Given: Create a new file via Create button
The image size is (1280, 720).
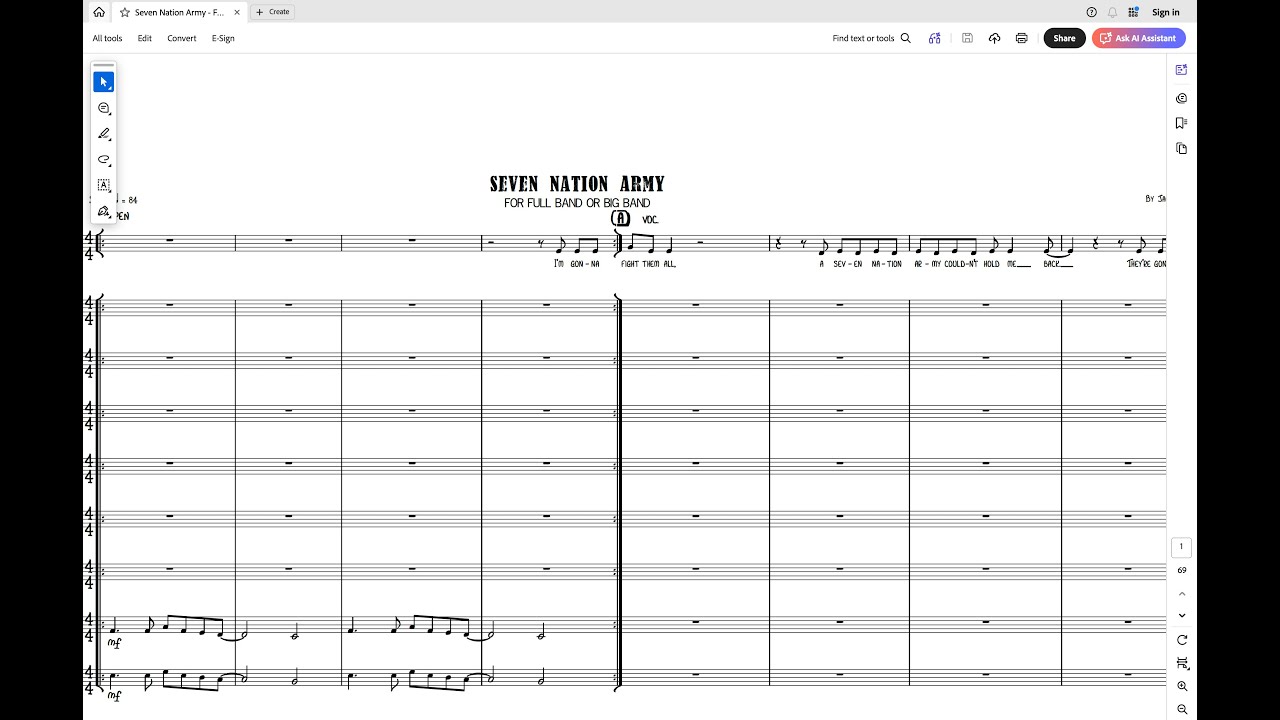Looking at the screenshot, I should [273, 12].
